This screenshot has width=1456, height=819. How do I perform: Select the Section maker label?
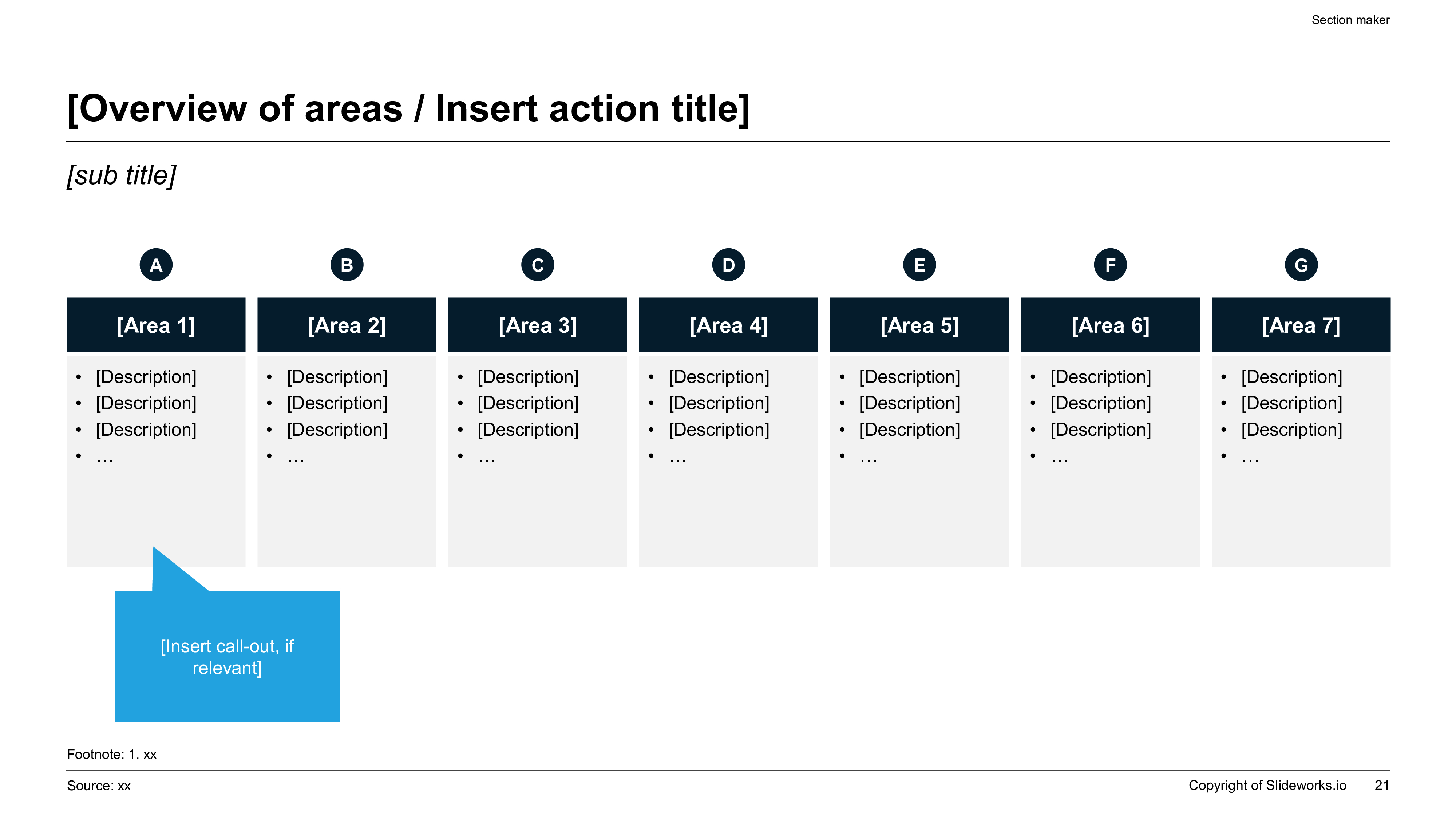click(x=1350, y=20)
